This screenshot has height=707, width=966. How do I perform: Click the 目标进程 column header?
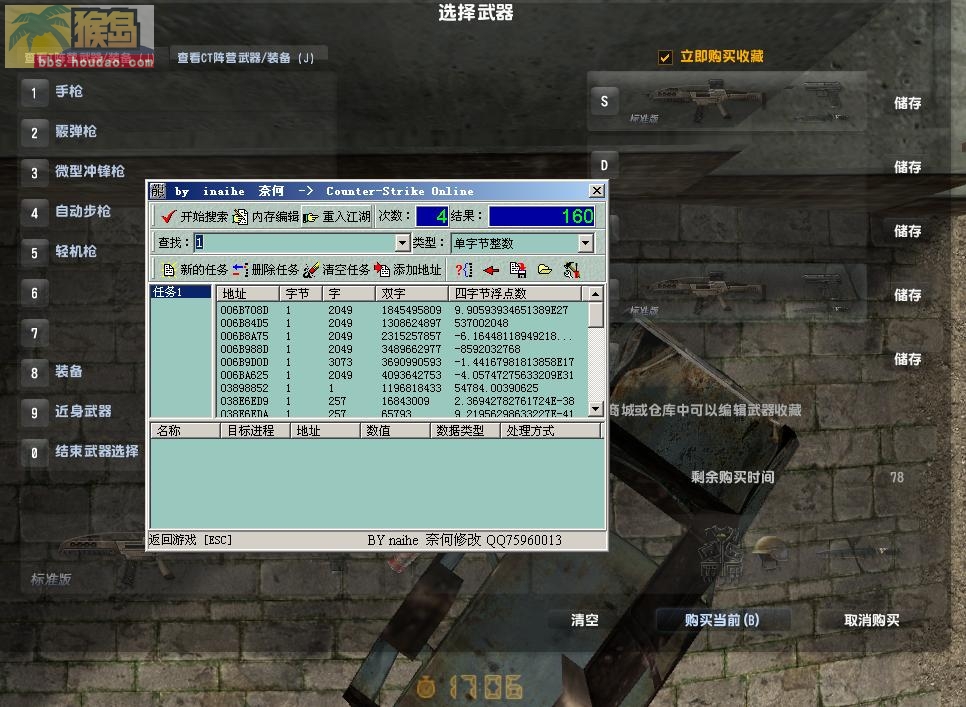click(255, 430)
